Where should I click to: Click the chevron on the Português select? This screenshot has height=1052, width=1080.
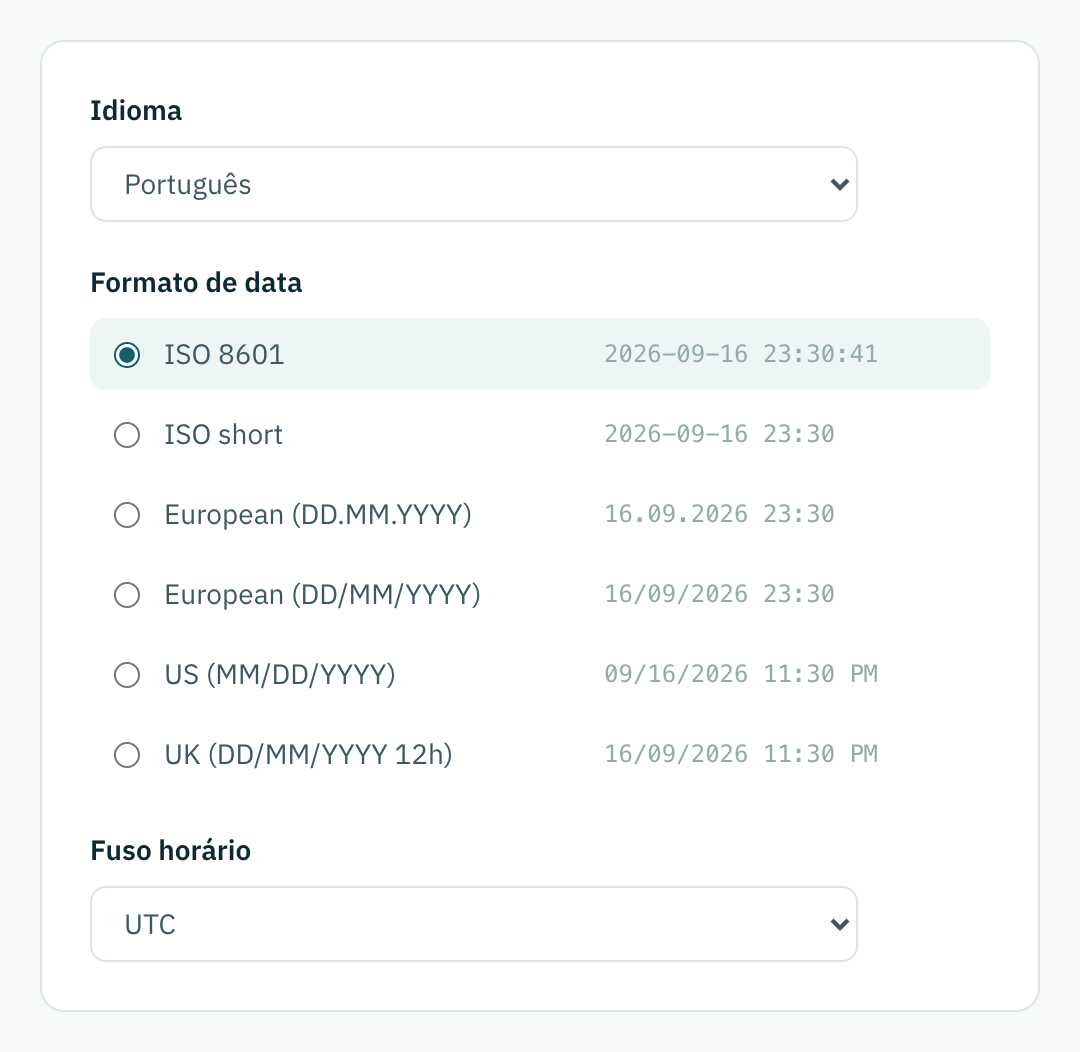(839, 185)
